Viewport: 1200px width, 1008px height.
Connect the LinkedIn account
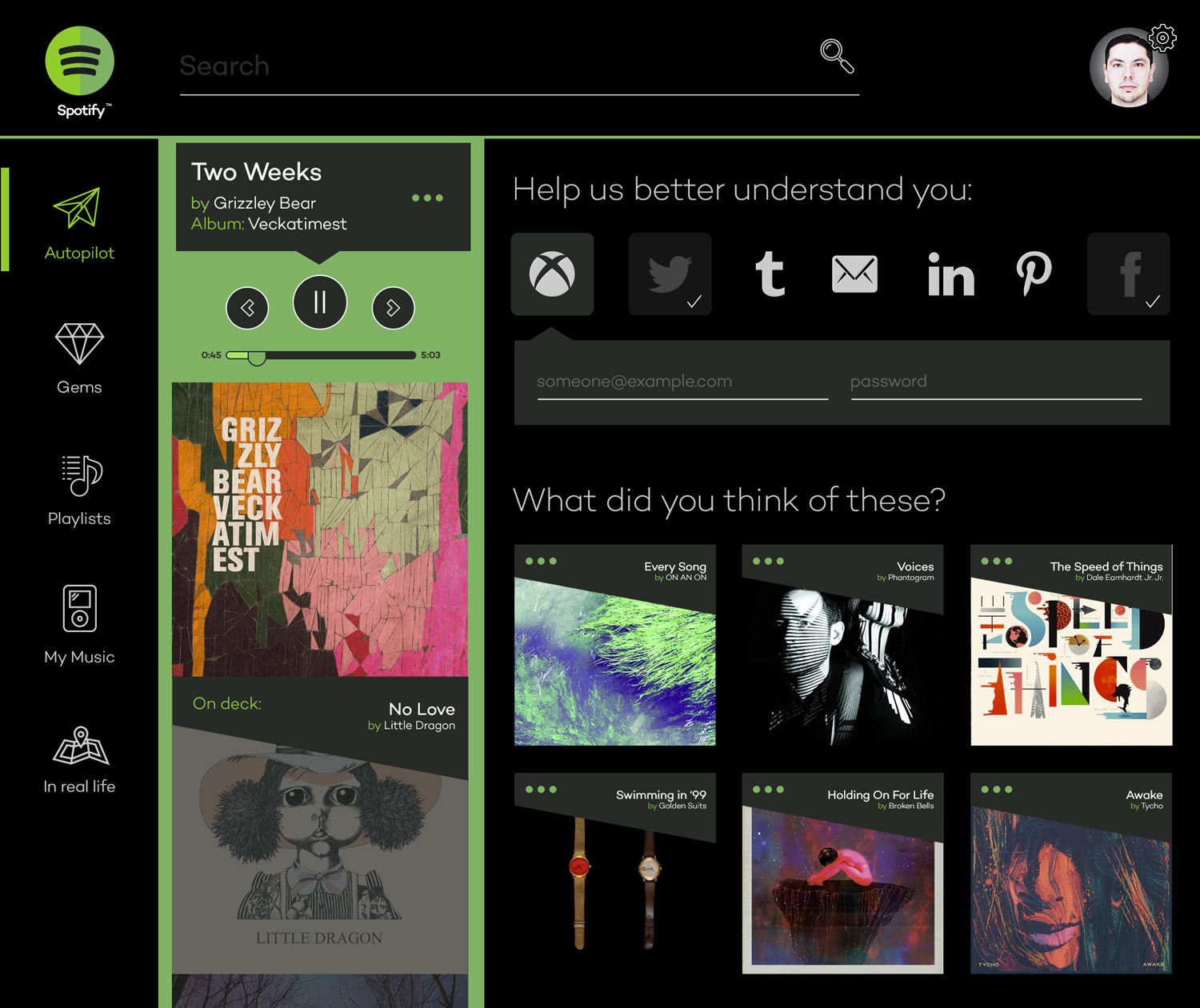pyautogui.click(x=950, y=274)
